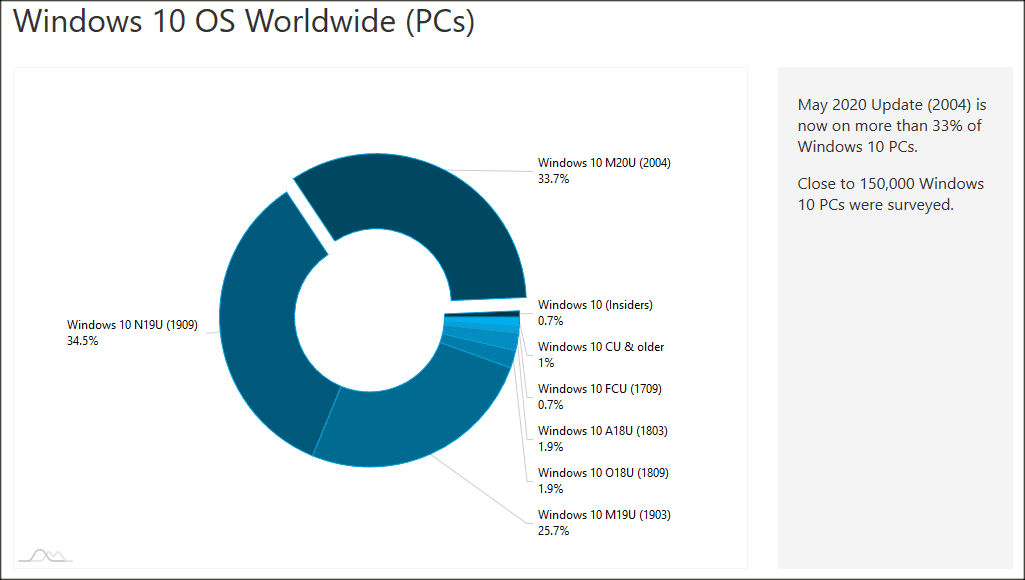This screenshot has height=580, width=1025.
Task: Click the 'Windows 10 M20U (2004)' label
Action: click(x=604, y=163)
